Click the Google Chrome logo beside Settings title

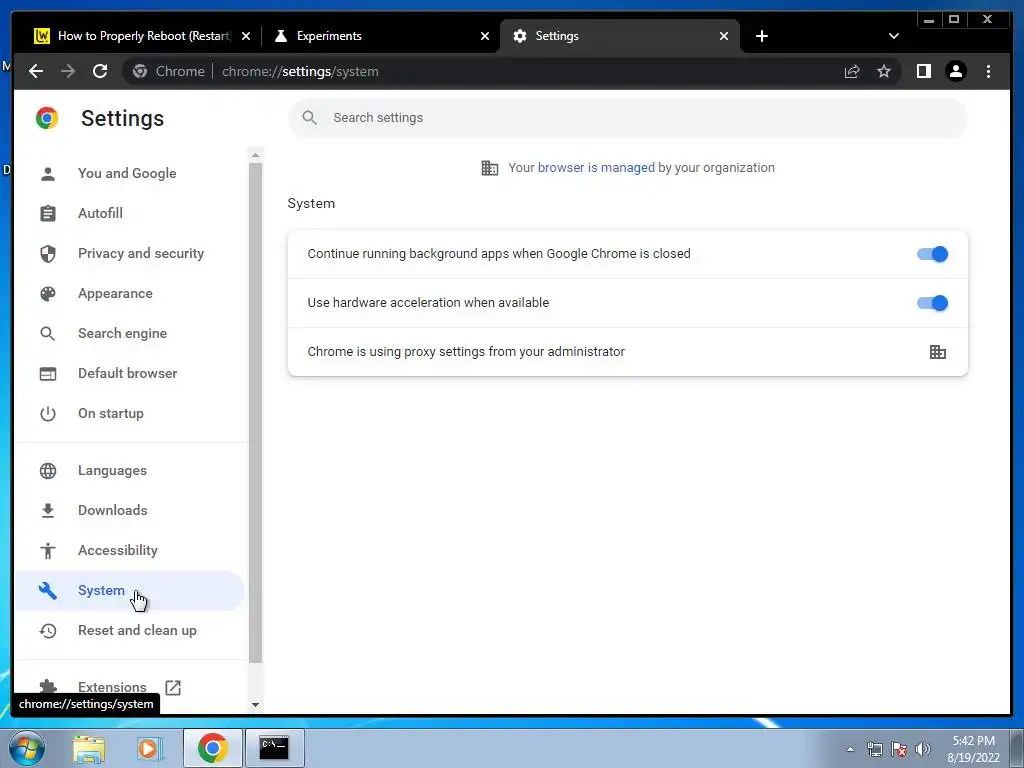[47, 118]
